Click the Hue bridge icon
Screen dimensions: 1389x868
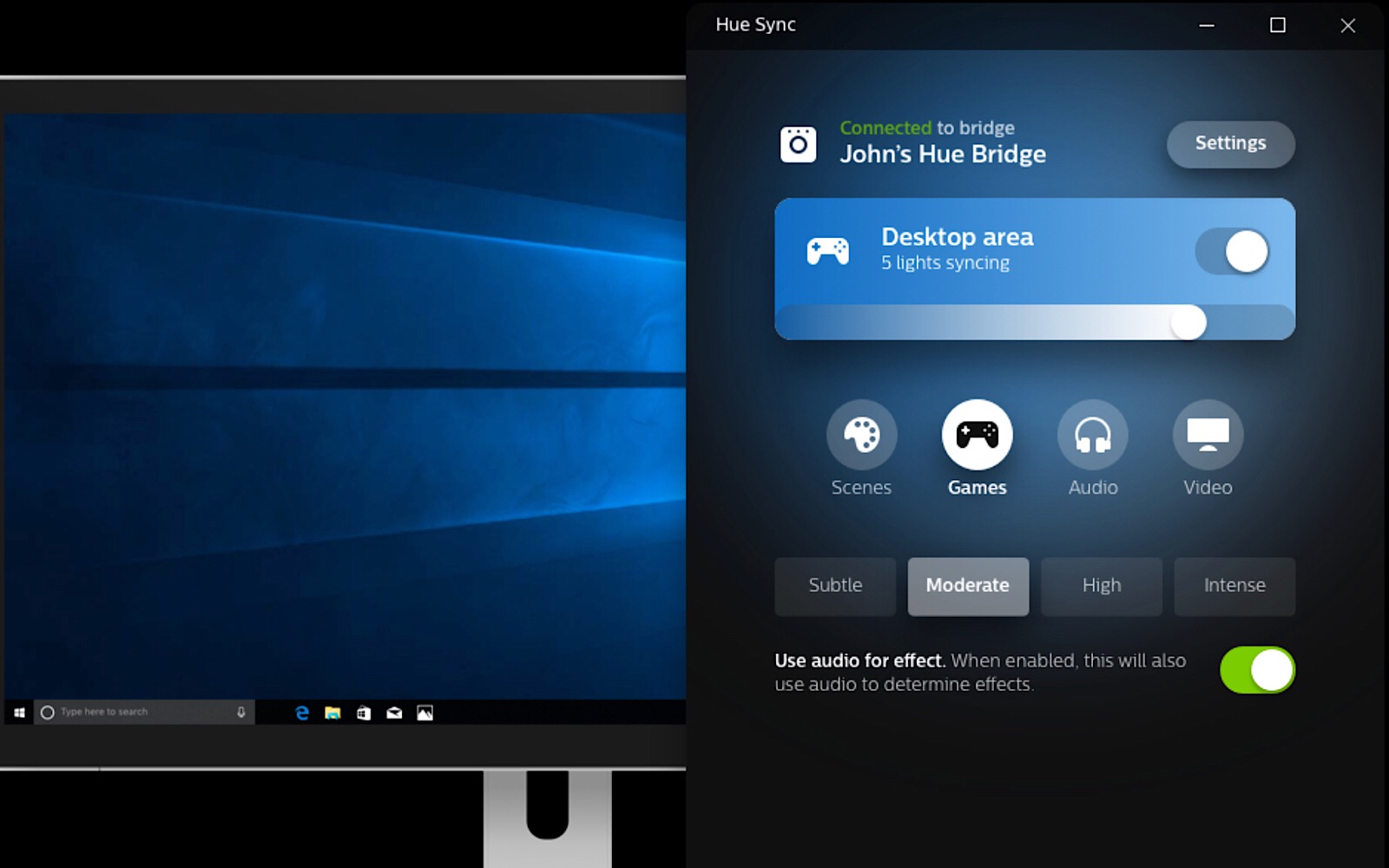798,144
